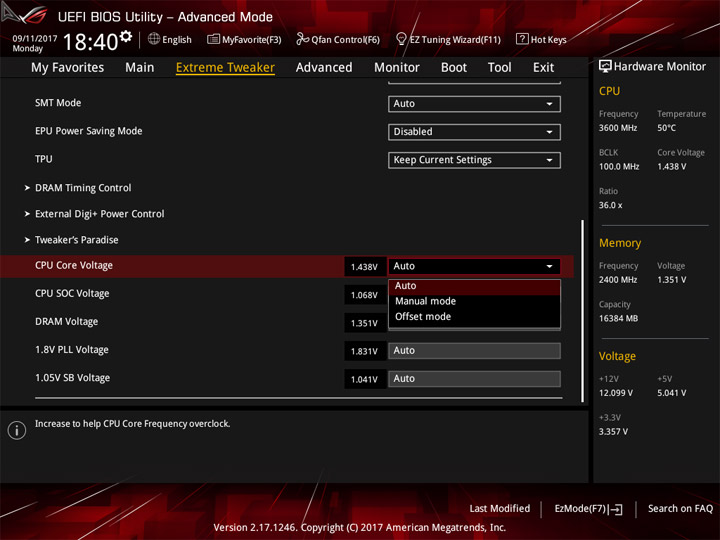Click the EPU Power Saving Mode label
720x540 pixels.
89,131
